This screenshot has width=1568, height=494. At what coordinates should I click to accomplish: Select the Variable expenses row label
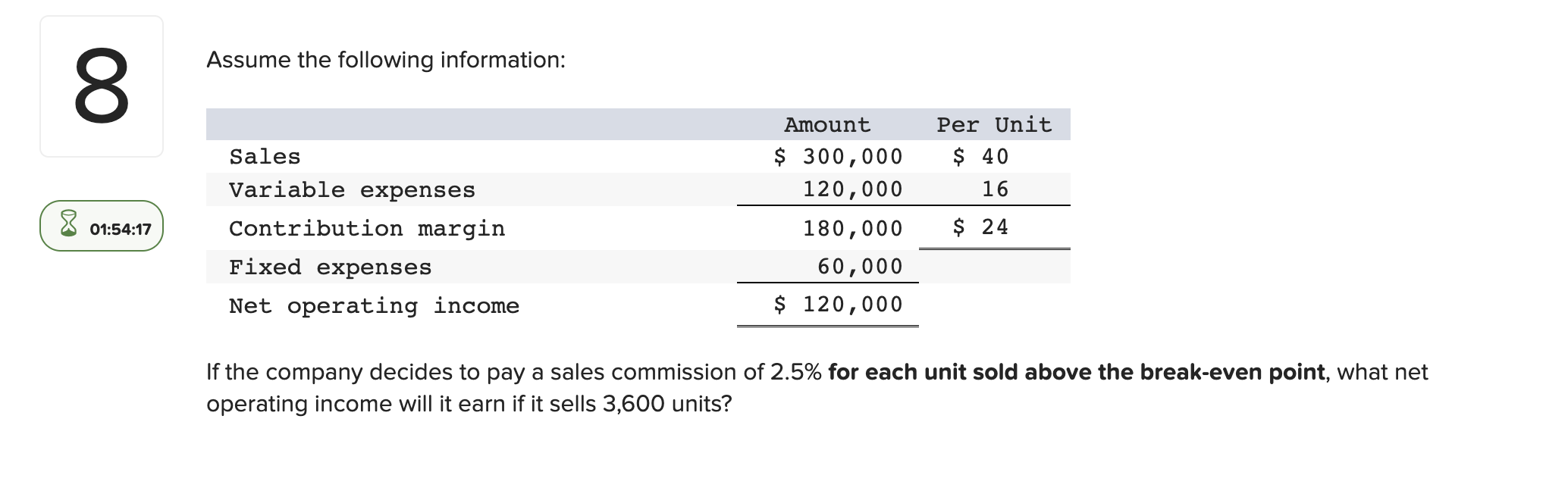click(x=352, y=189)
